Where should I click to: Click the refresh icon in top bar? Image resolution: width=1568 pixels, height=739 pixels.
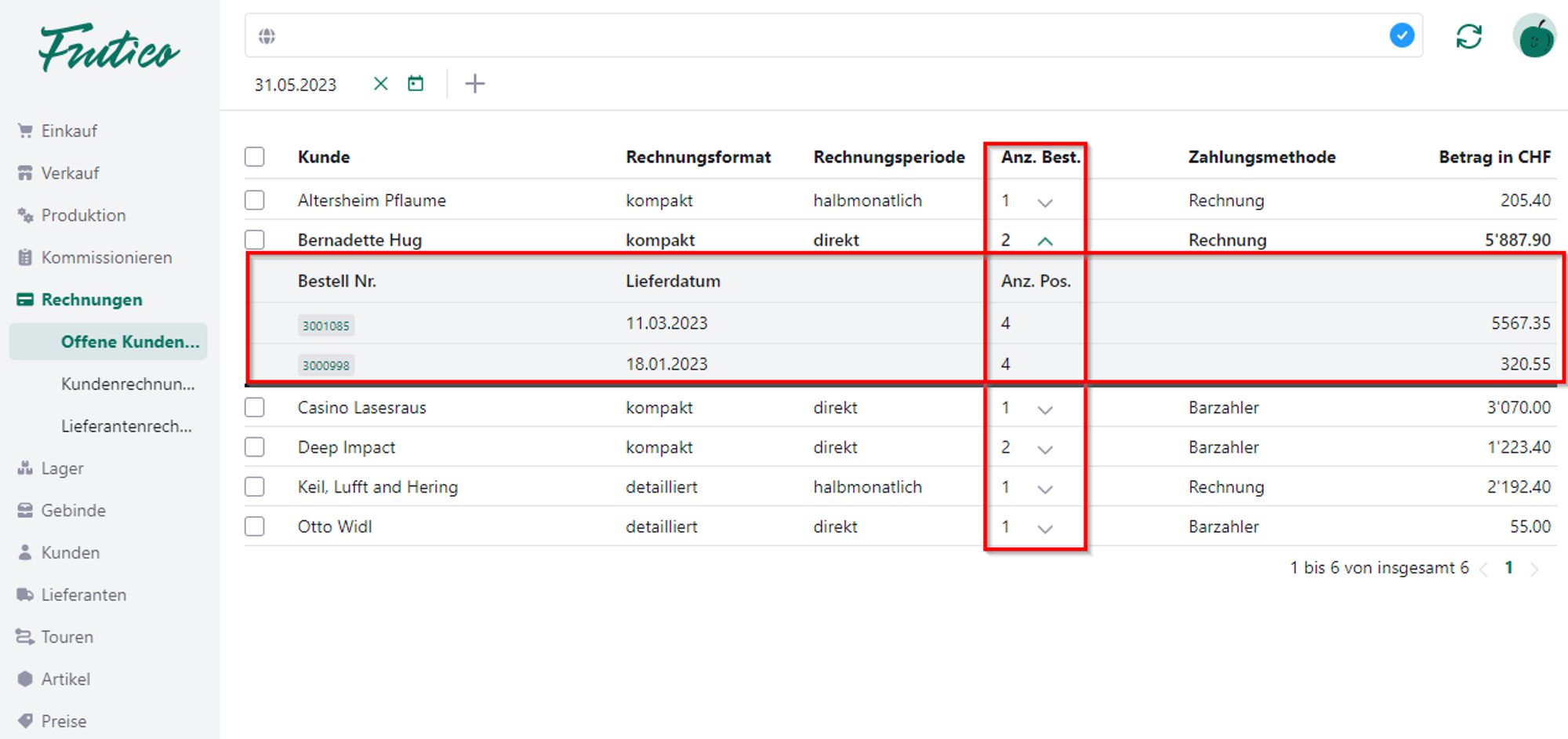click(1468, 37)
